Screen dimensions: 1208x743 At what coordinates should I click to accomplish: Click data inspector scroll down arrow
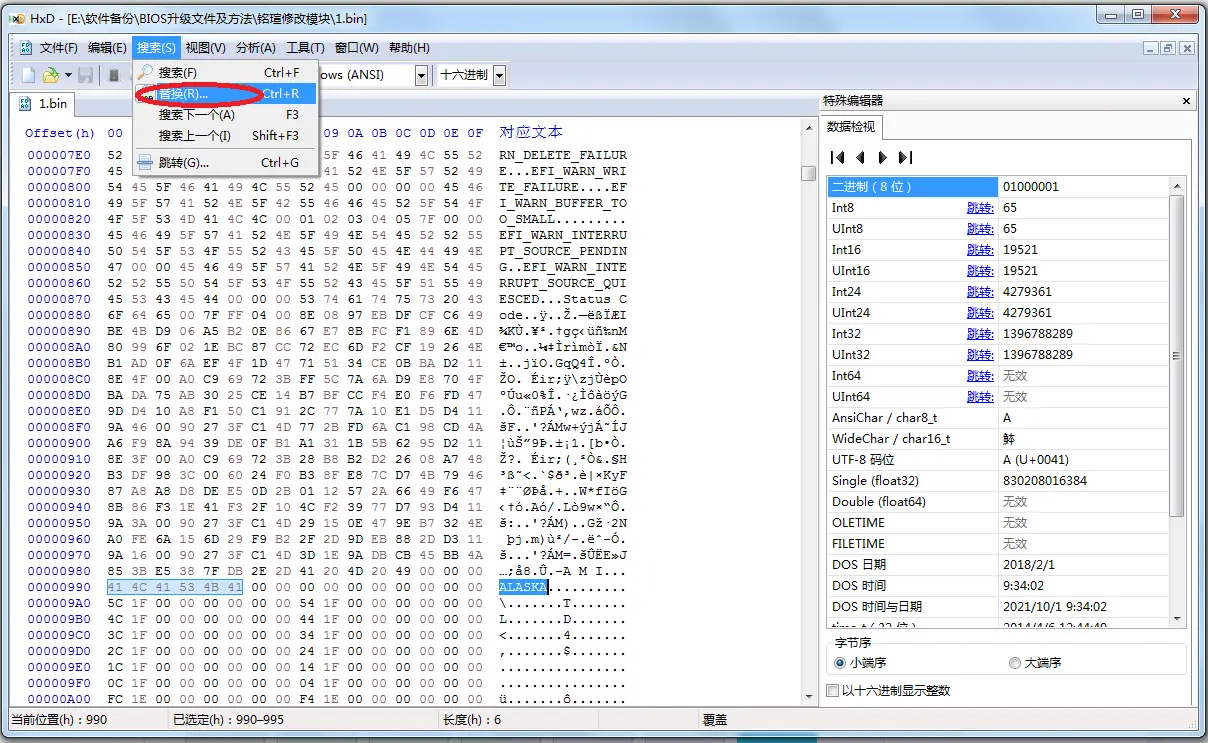(1176, 619)
